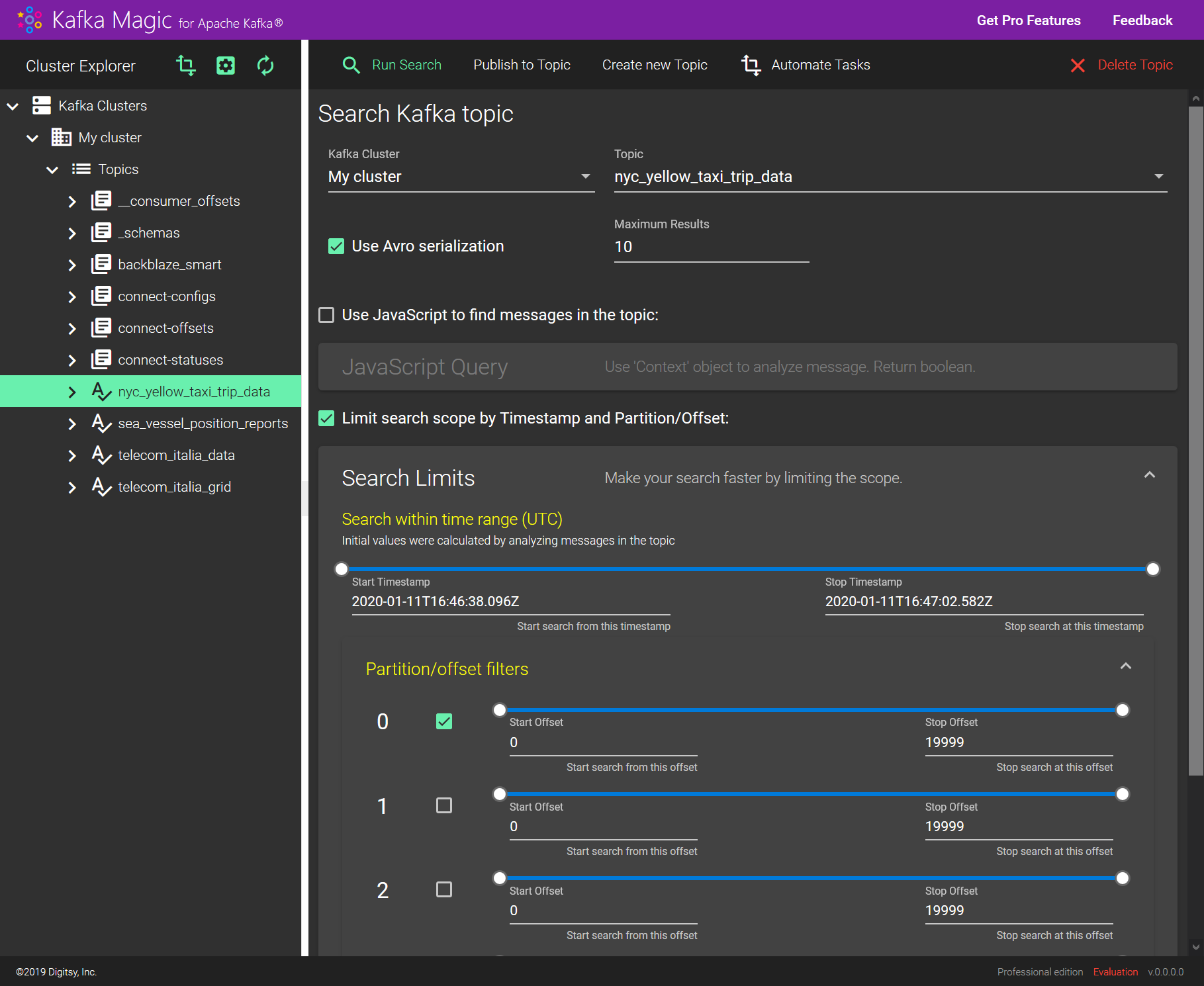Open Create new Topic
Viewport: 1204px width, 986px height.
click(x=655, y=65)
